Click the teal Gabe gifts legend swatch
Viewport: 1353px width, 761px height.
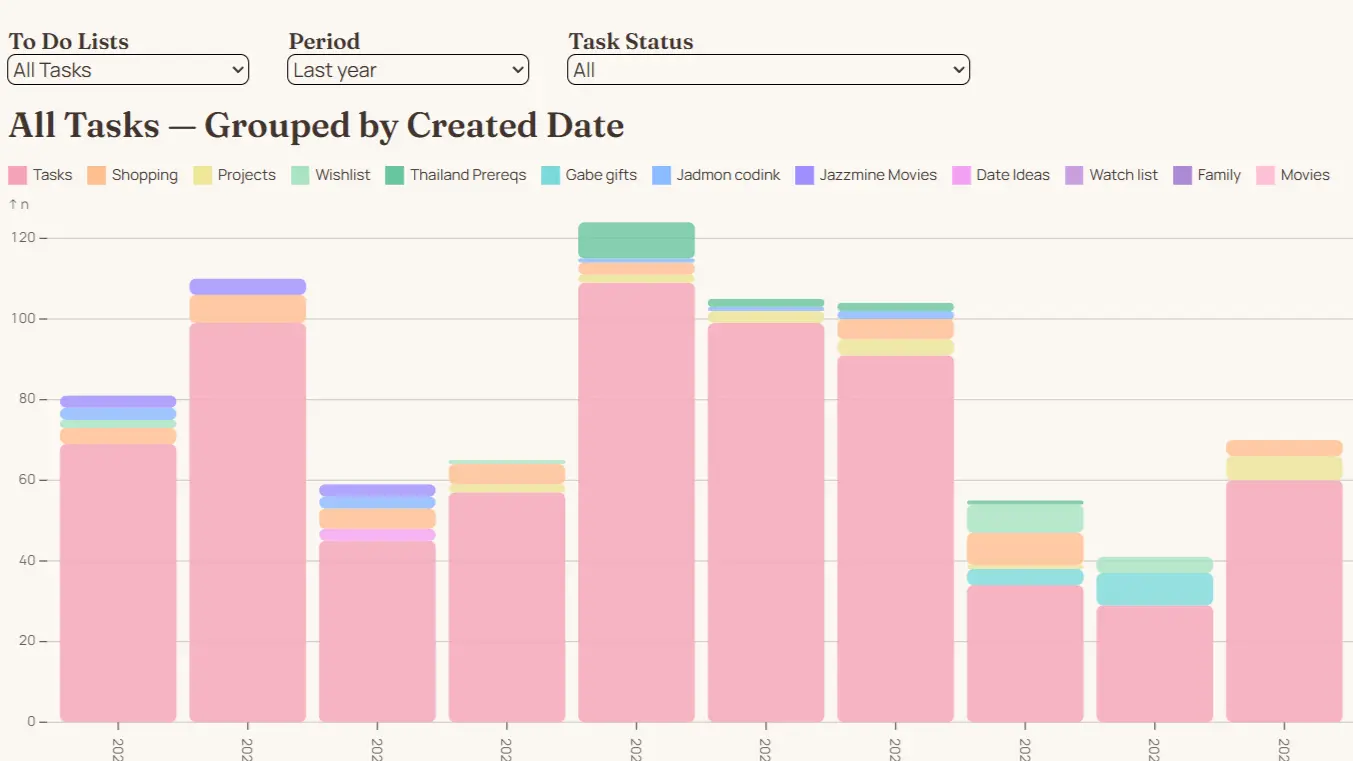tap(550, 175)
